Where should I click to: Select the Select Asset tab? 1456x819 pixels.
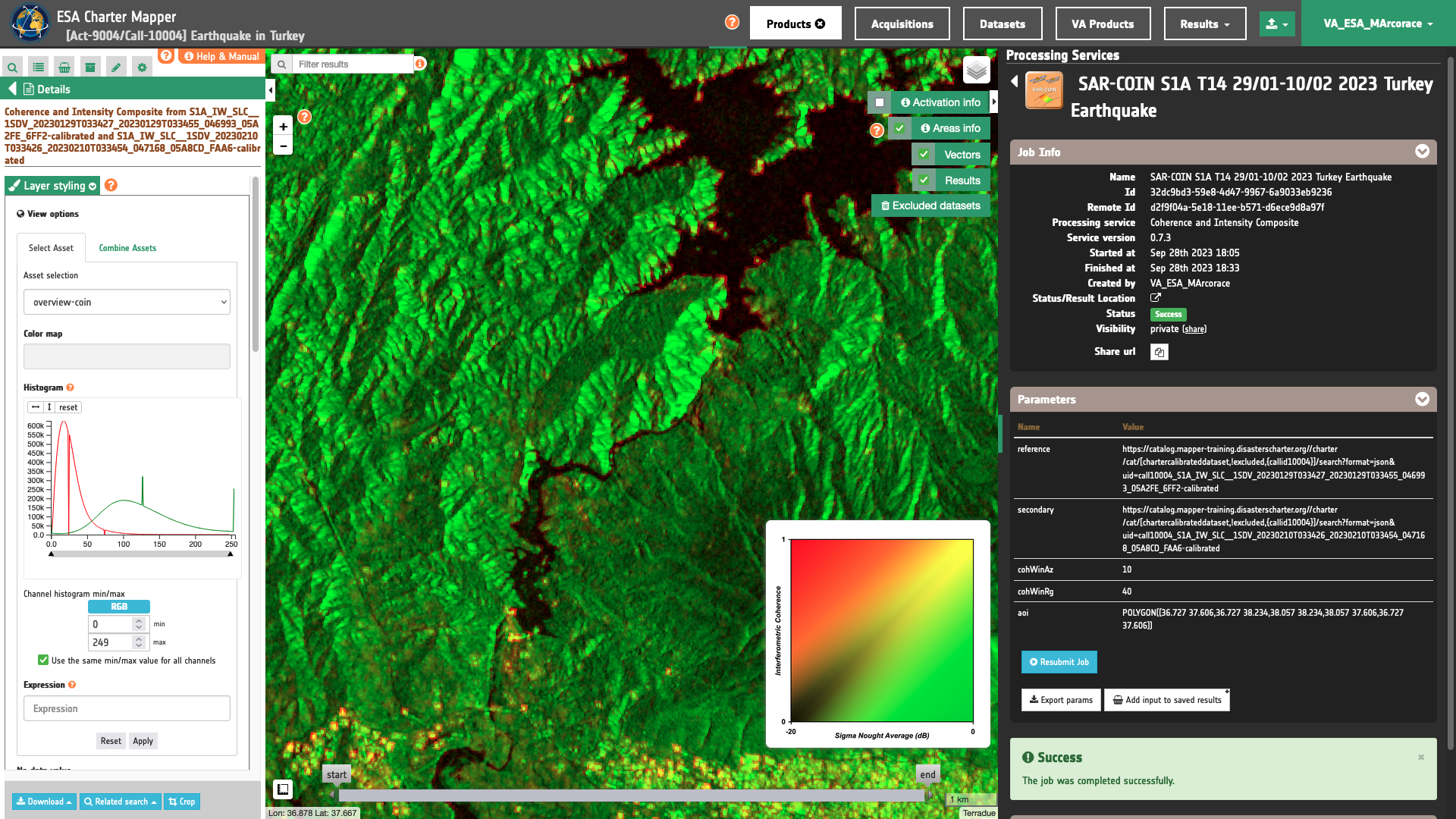51,248
